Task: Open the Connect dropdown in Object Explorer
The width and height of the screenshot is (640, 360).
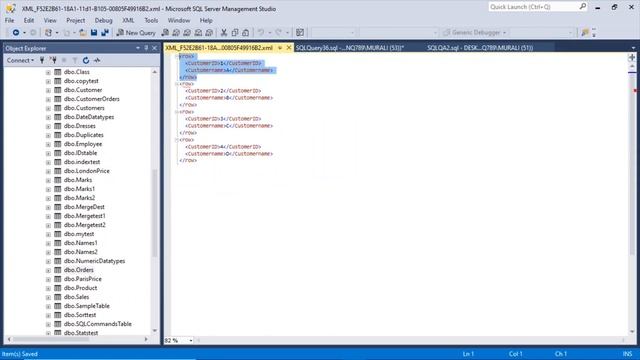Action: 20,60
